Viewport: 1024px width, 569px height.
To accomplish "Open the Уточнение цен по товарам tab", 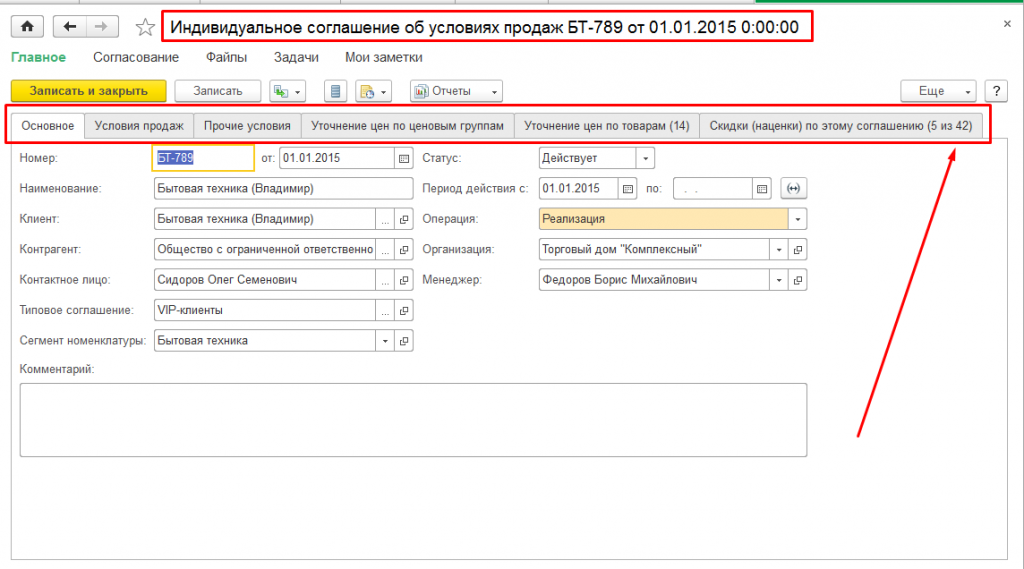I will 607,126.
